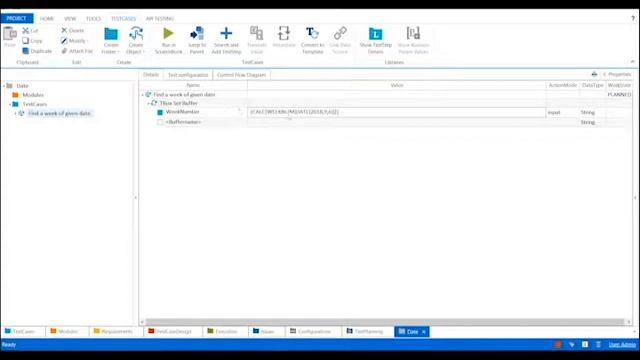The height and width of the screenshot is (360, 640).
Task: Click the down-arrow icon in status bar
Action: click(x=572, y=345)
